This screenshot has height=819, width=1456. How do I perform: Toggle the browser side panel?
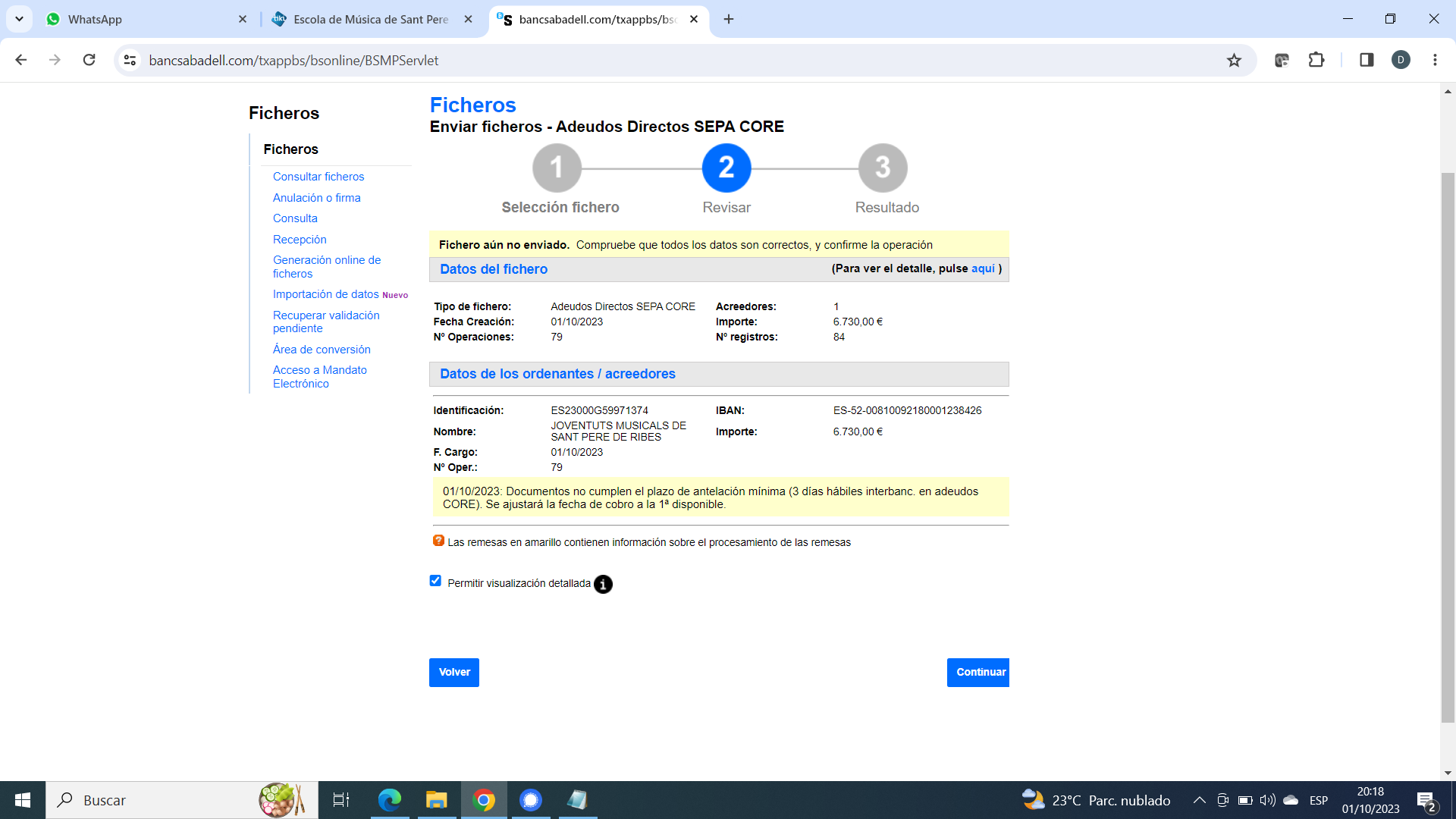pyautogui.click(x=1367, y=60)
